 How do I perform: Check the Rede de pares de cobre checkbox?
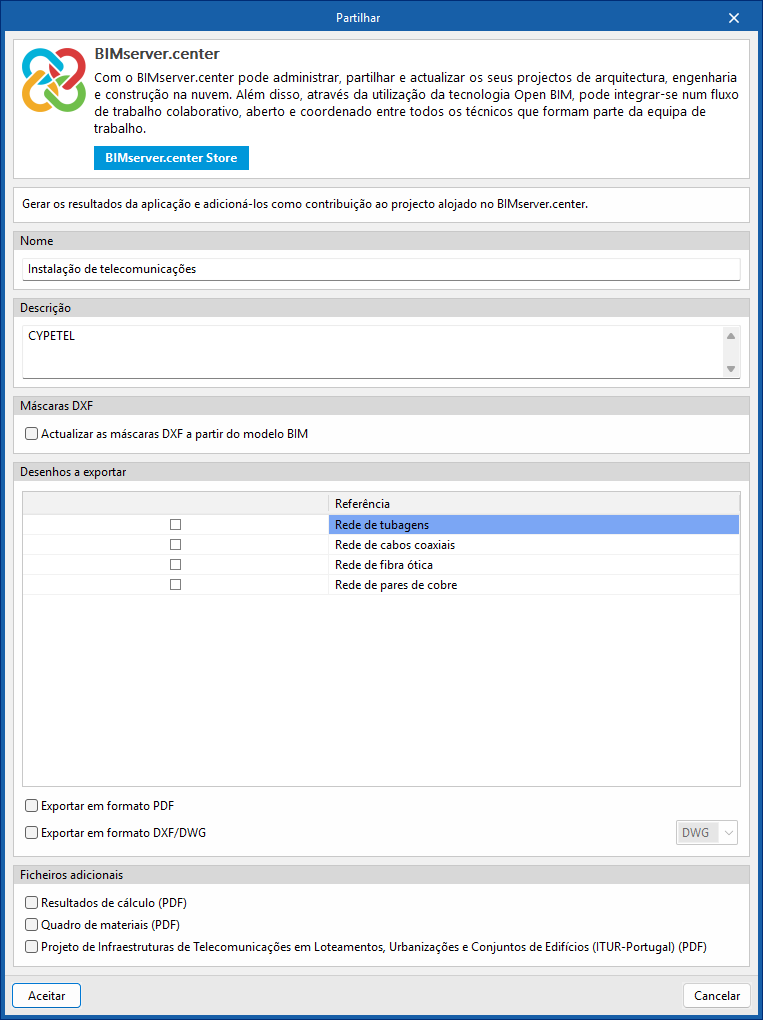(175, 585)
